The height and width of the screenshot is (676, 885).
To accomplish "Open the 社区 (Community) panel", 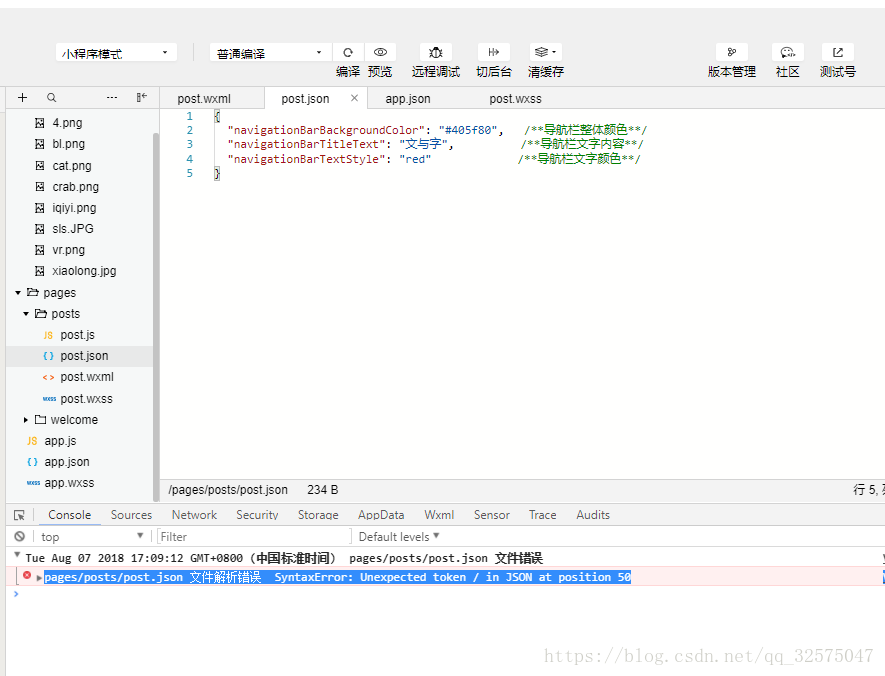I will 787,51.
